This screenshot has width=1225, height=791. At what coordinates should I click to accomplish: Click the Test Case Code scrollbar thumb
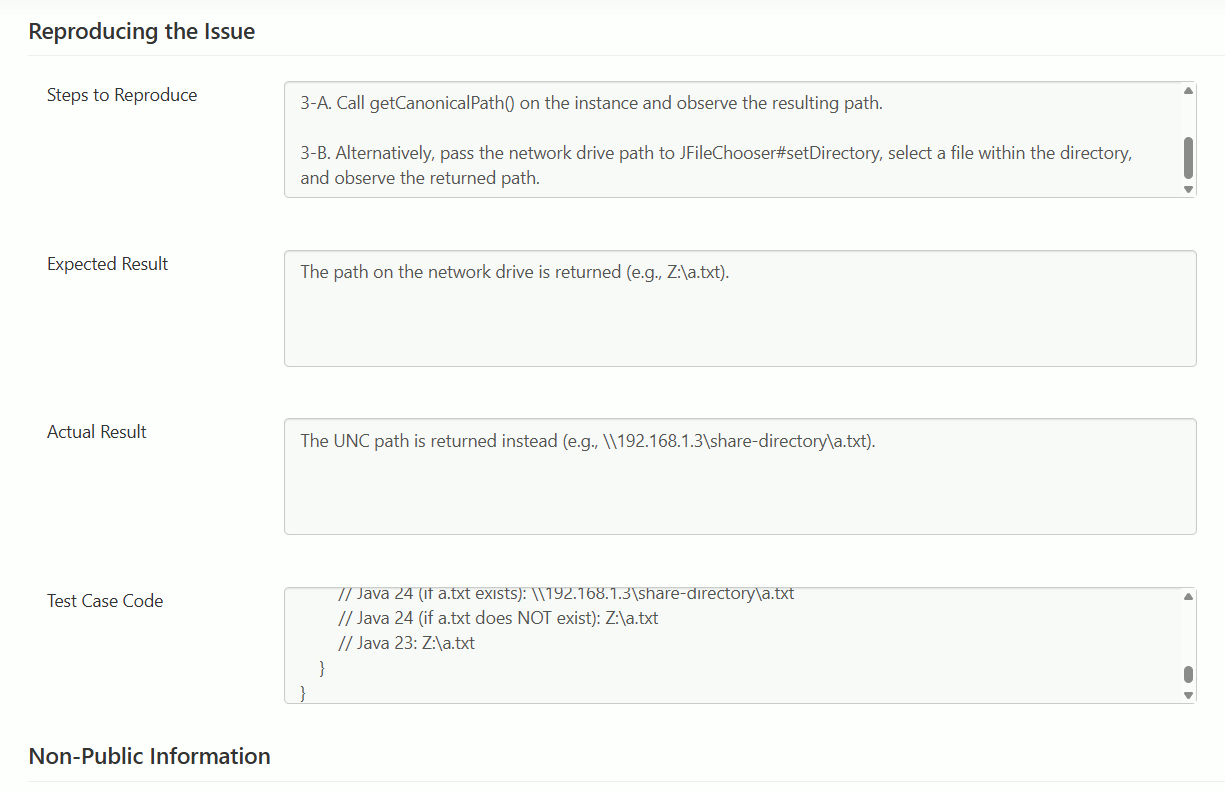(x=1188, y=675)
